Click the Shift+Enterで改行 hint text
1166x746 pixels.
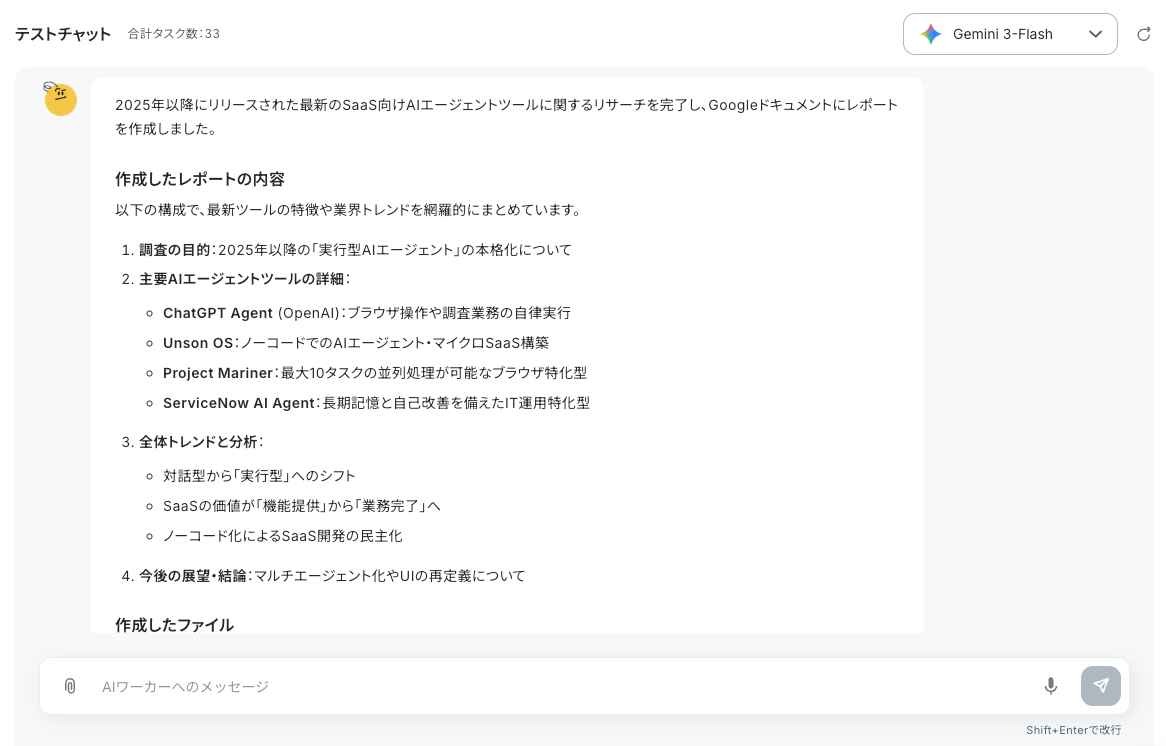tap(1073, 730)
